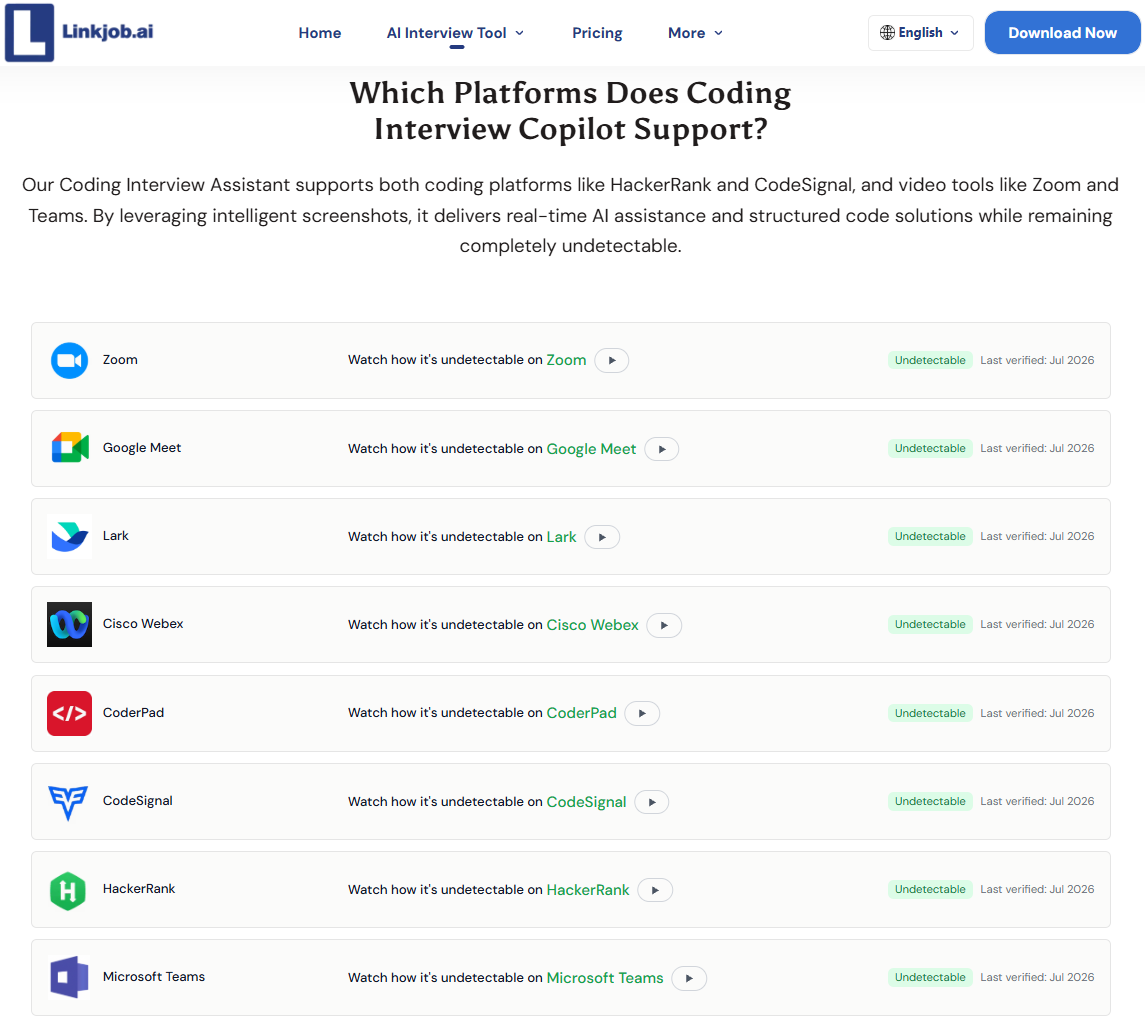Click the HackerRank app icon
This screenshot has height=1030, width=1145.
(x=68, y=891)
